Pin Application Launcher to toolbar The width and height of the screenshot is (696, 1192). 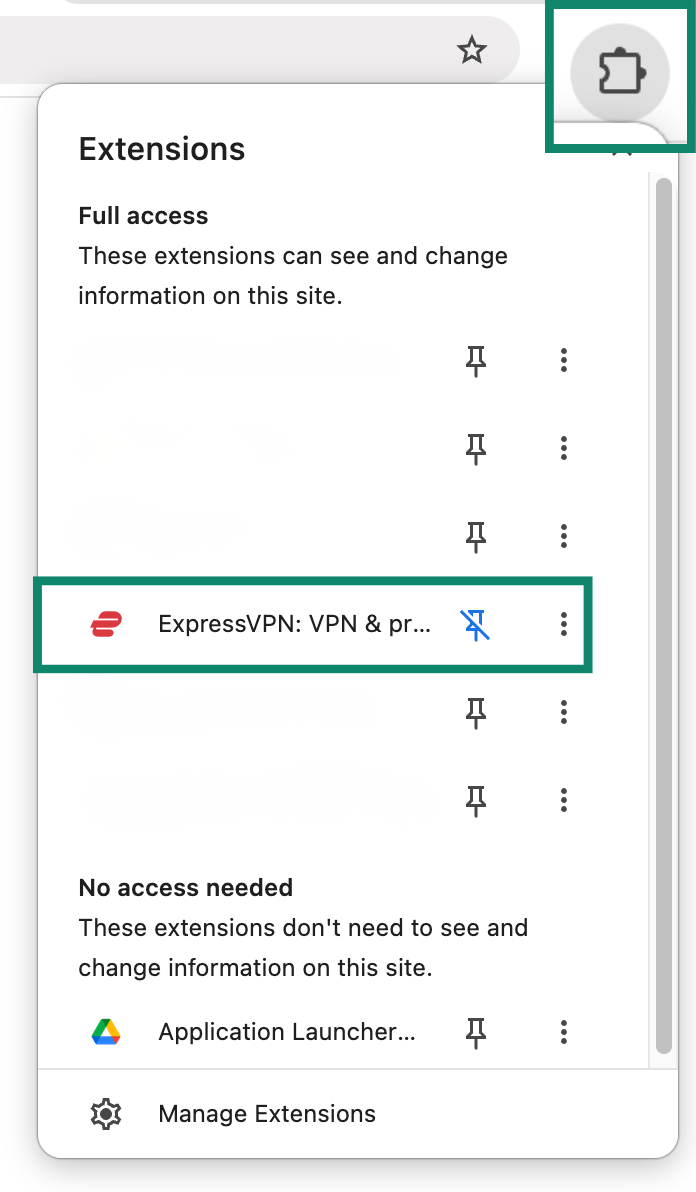(476, 1032)
